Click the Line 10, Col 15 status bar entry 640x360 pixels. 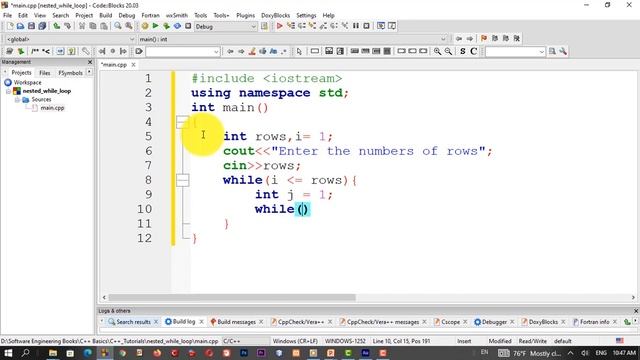click(401, 341)
